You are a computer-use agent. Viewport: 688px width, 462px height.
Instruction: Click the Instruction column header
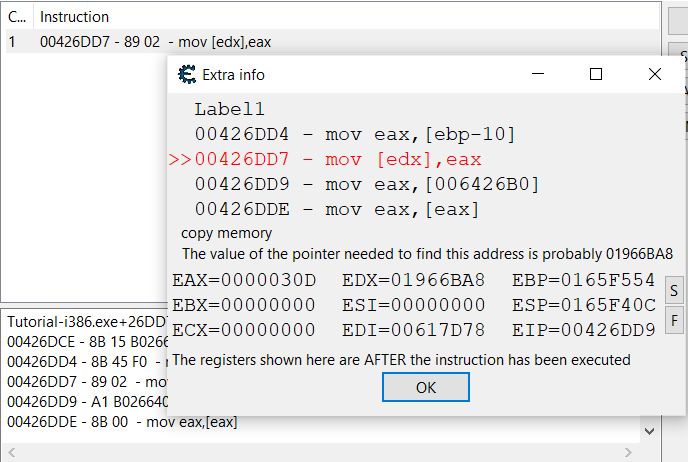tap(75, 17)
